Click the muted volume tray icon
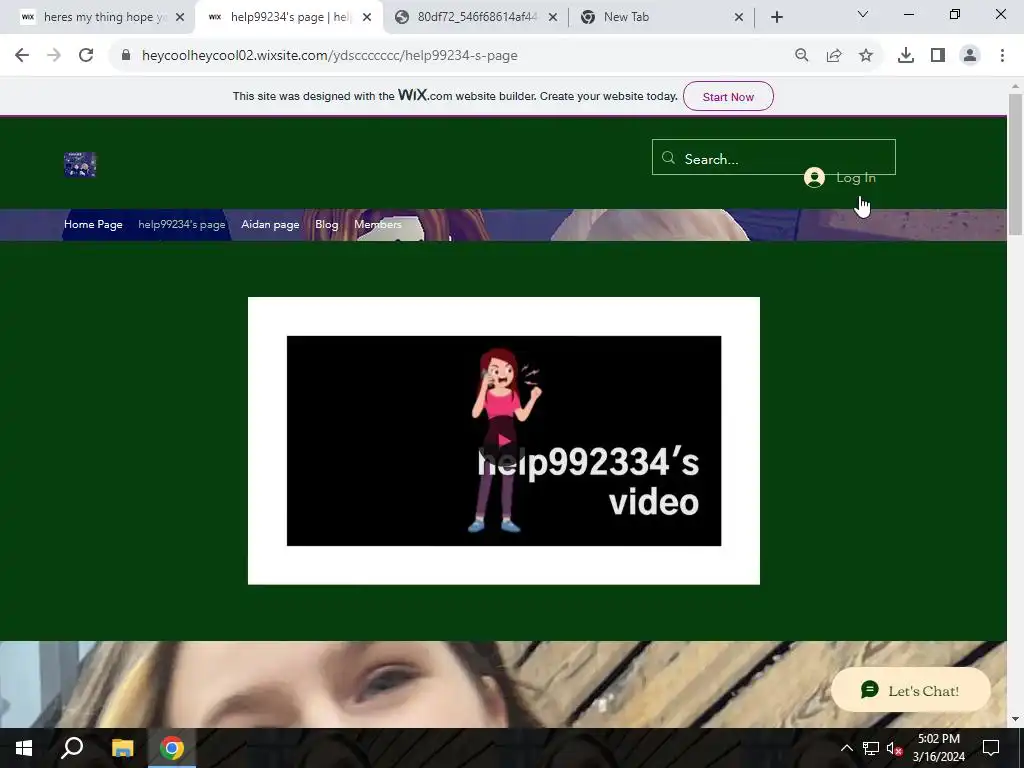1024x768 pixels. [x=894, y=748]
